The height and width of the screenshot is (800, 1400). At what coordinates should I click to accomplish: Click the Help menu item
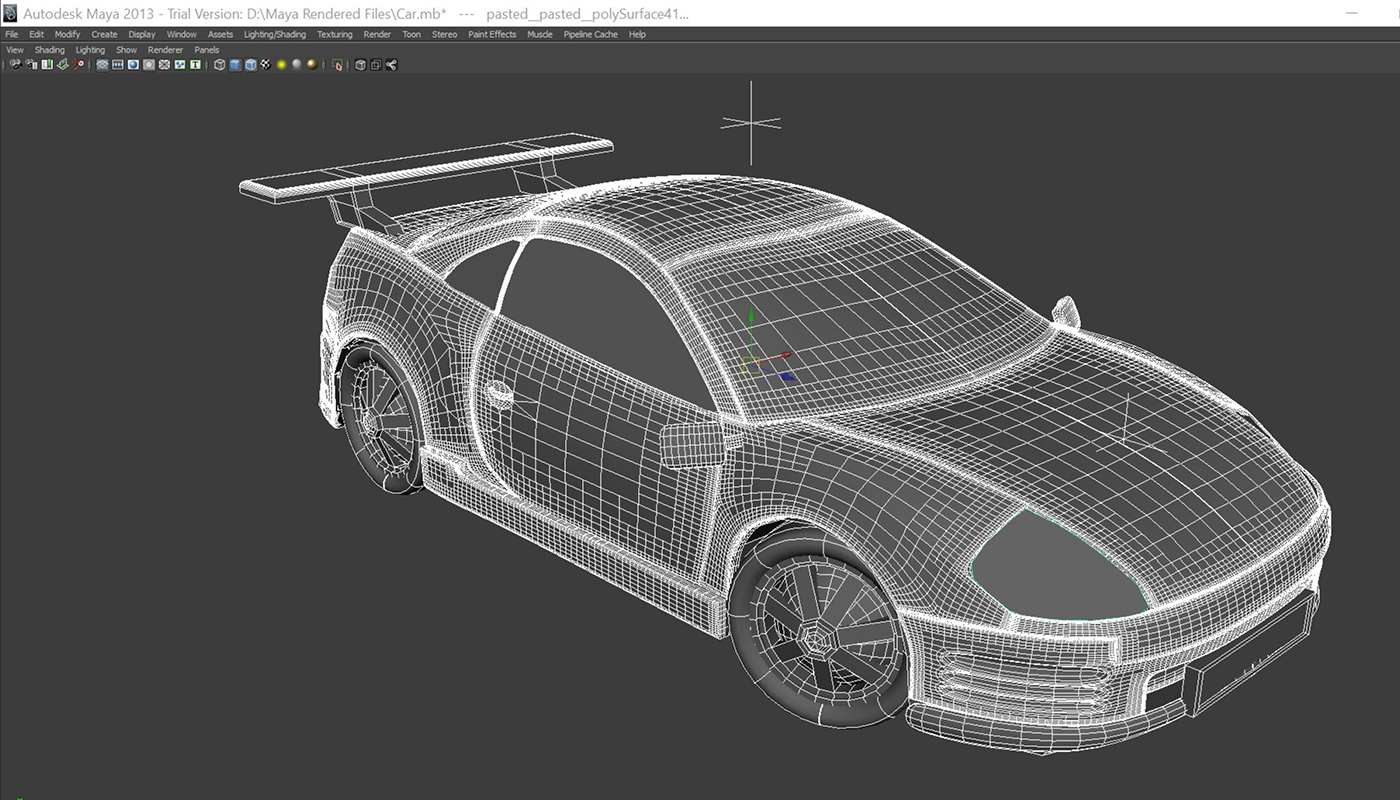pos(637,34)
